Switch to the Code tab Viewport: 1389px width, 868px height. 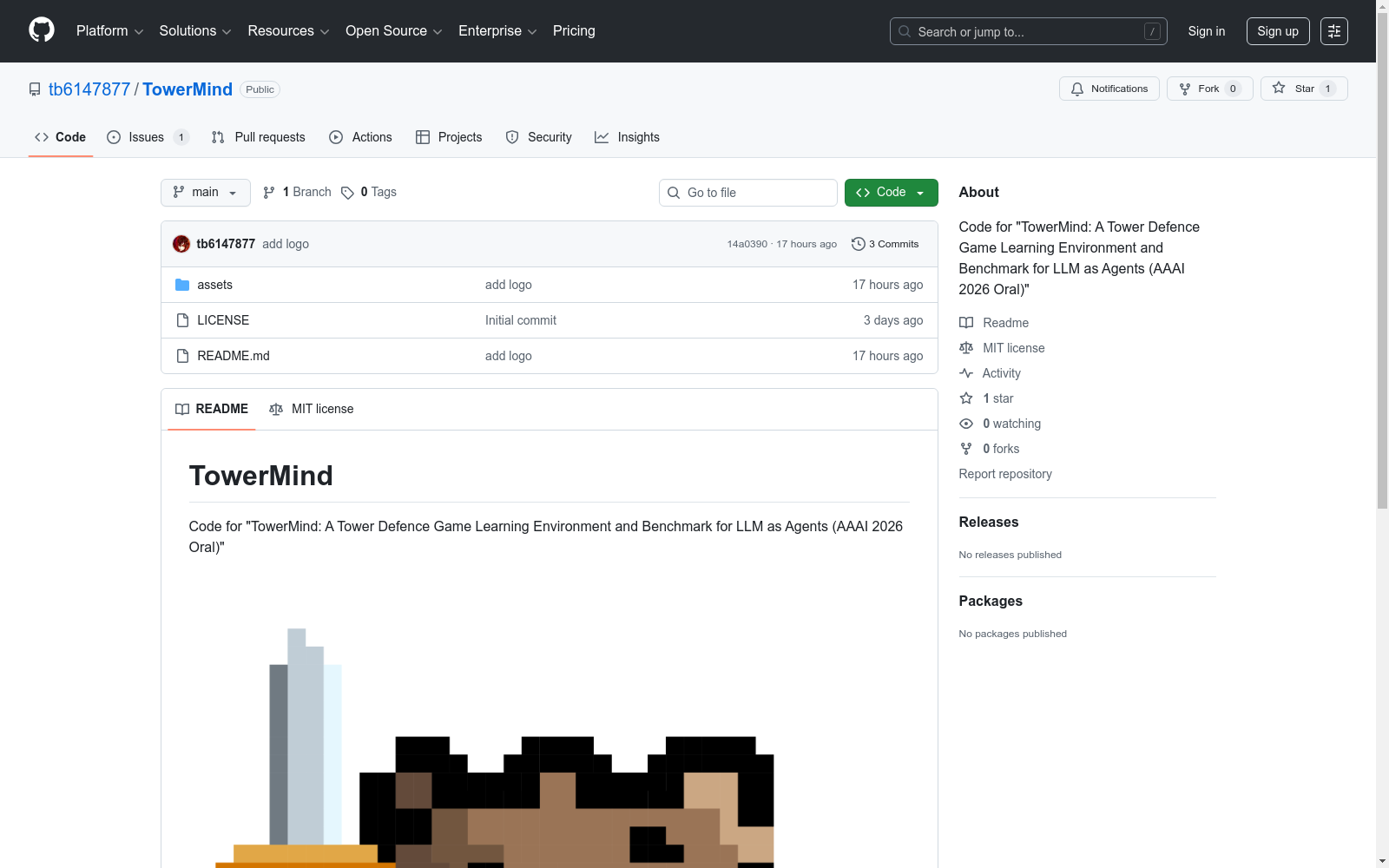(61, 137)
